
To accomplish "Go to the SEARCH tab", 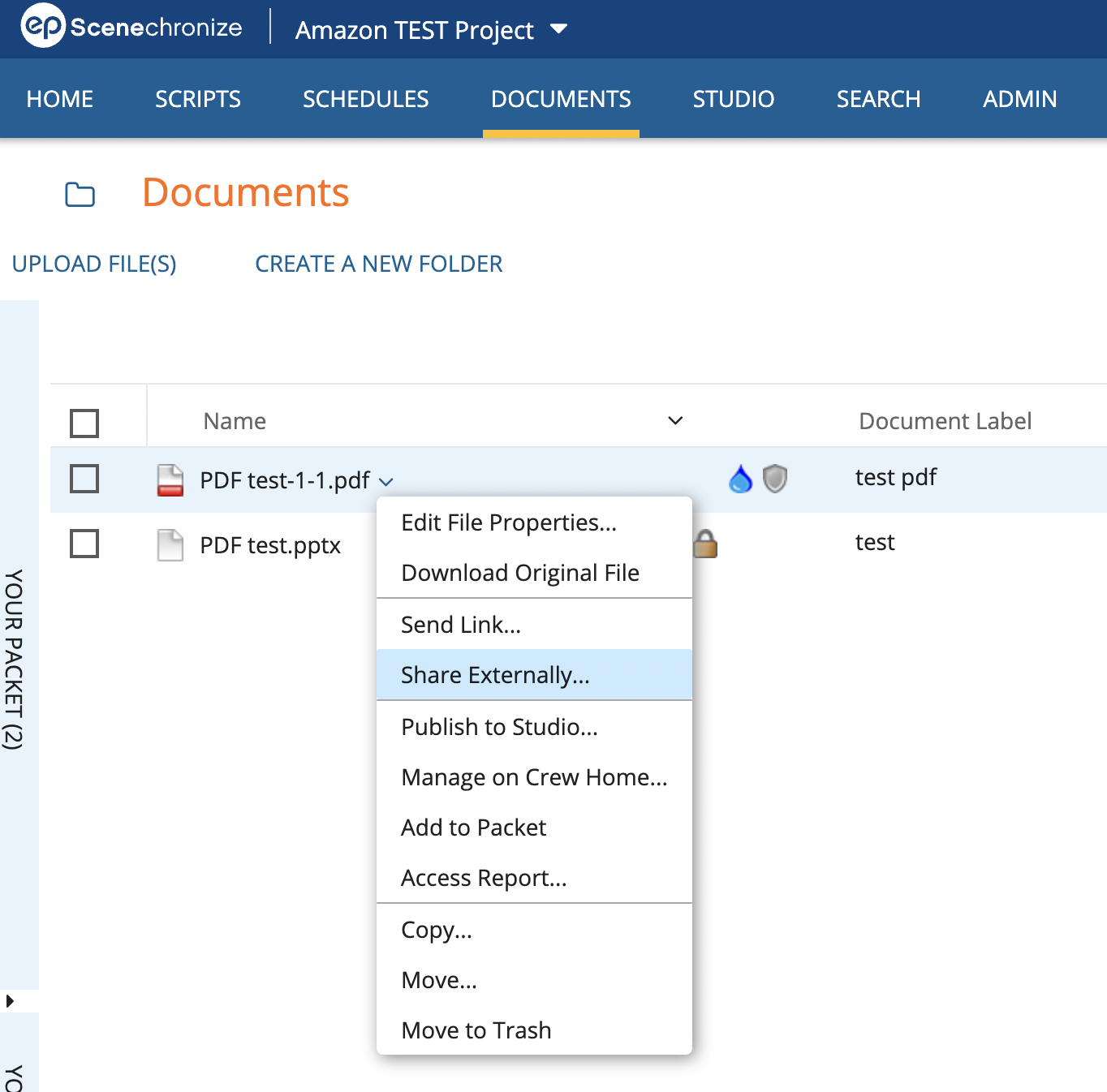I will pos(879,99).
